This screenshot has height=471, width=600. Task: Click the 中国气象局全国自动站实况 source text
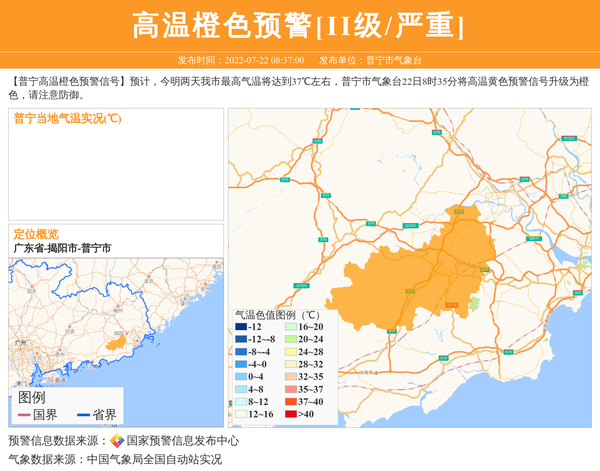tap(154, 460)
